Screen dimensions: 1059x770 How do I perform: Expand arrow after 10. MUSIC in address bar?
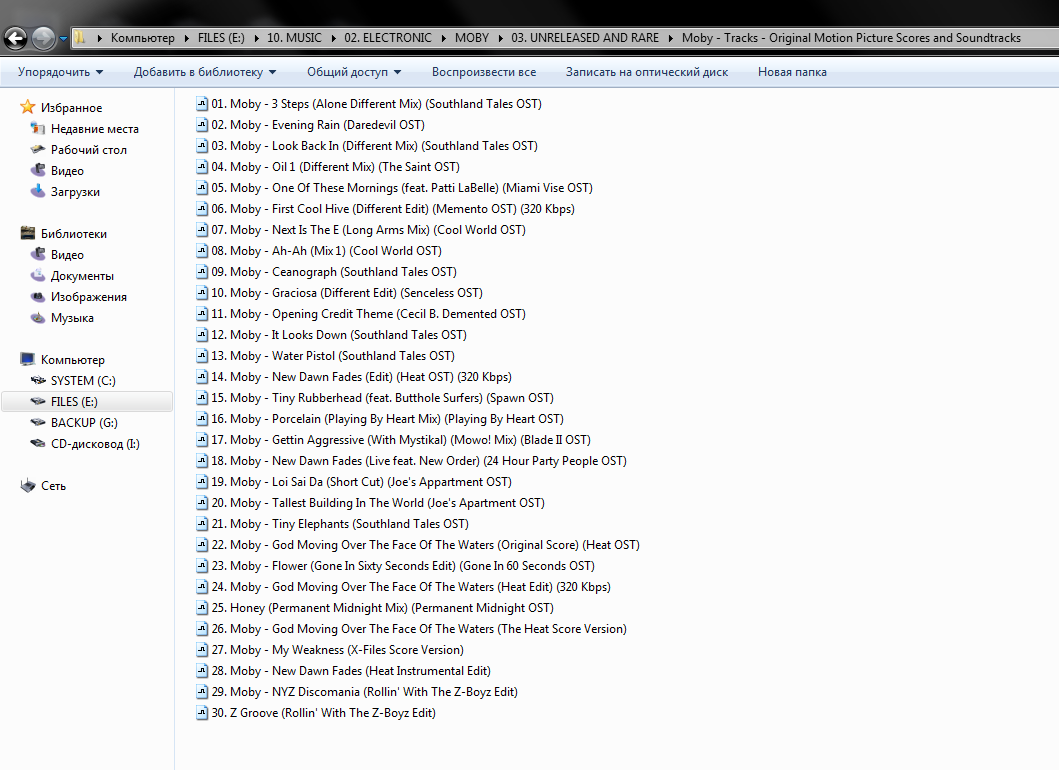click(334, 38)
